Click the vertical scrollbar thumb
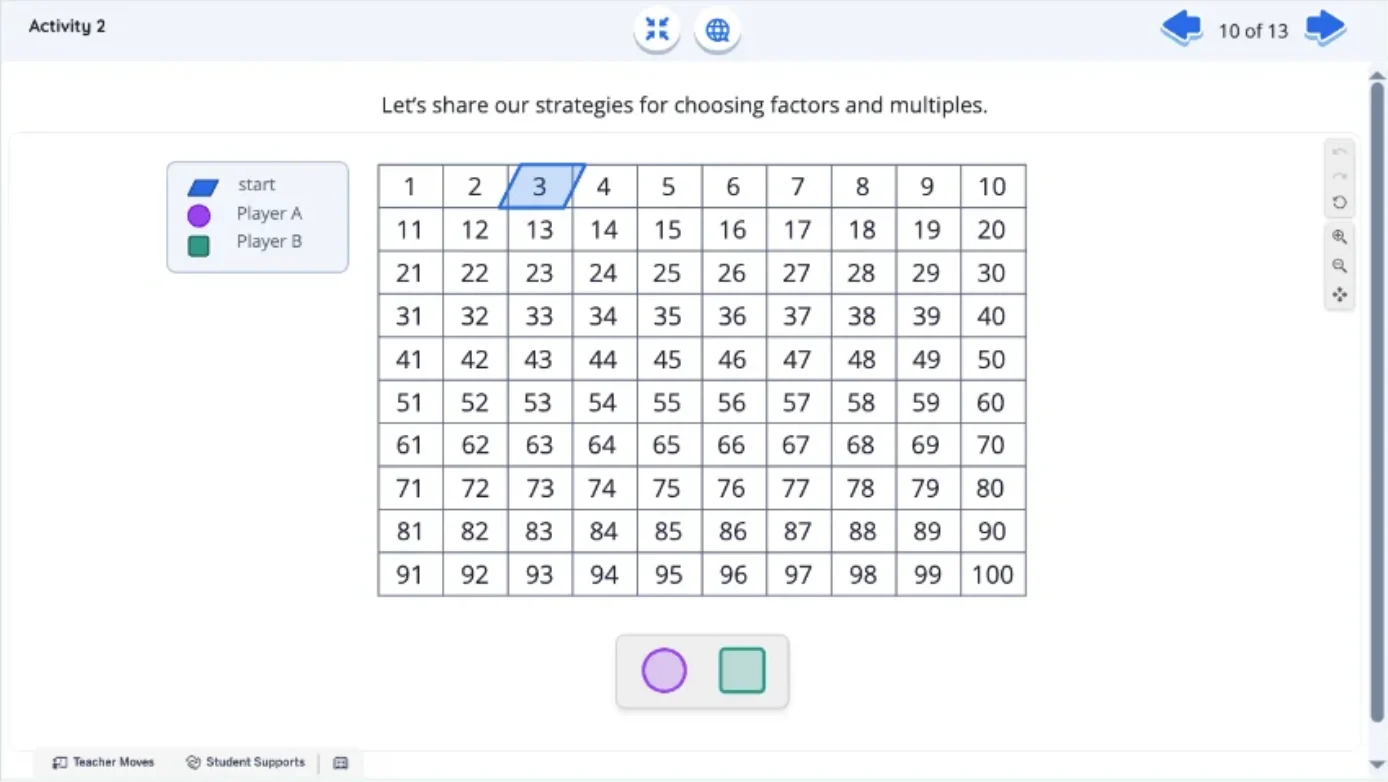The height and width of the screenshot is (782, 1388). pos(1377,400)
